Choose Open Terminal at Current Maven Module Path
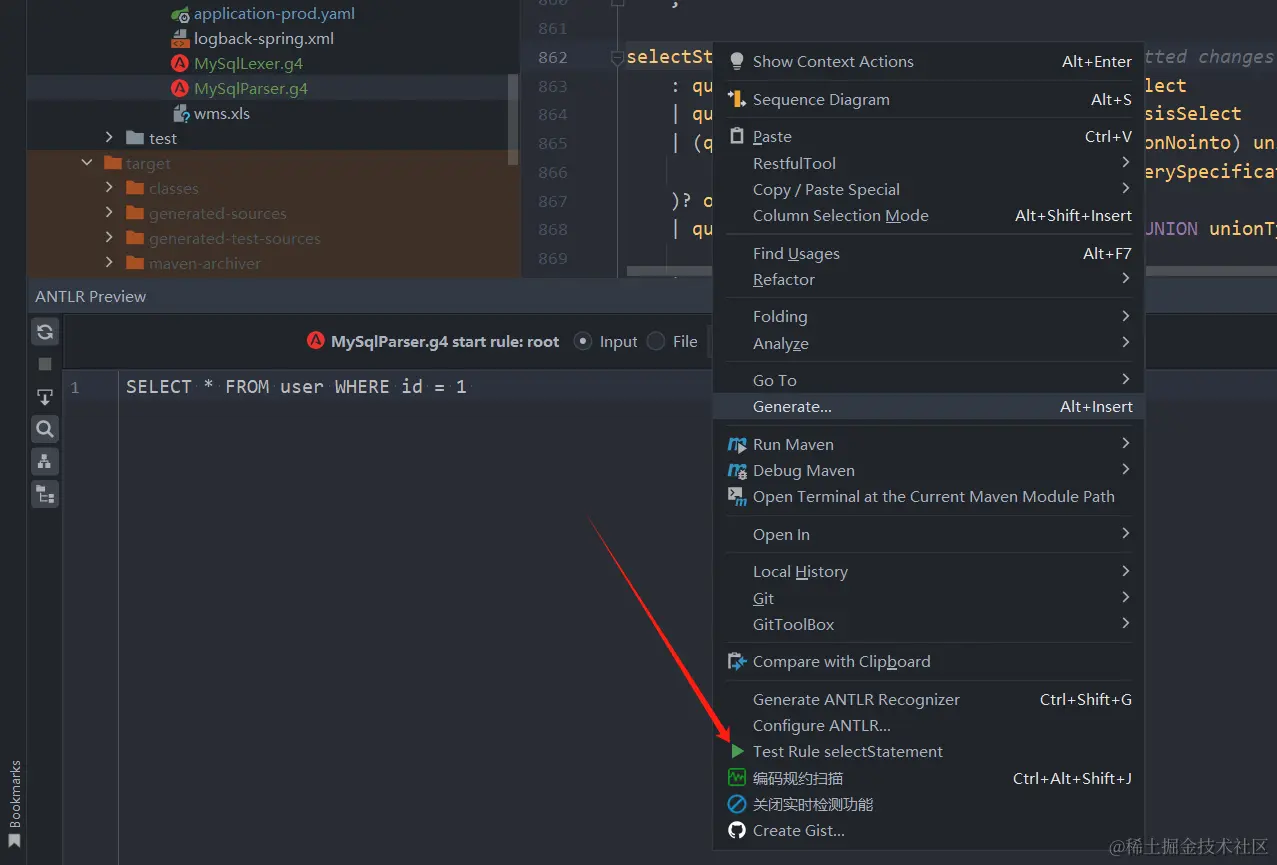This screenshot has height=865, width=1277. (x=928, y=496)
